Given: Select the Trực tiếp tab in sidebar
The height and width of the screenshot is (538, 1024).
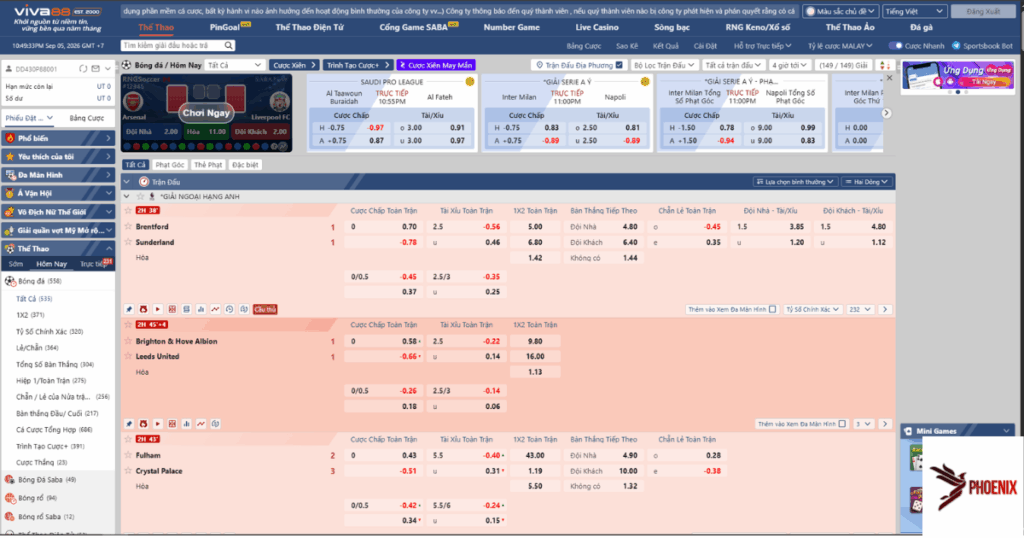Looking at the screenshot, I should pyautogui.click(x=93, y=264).
